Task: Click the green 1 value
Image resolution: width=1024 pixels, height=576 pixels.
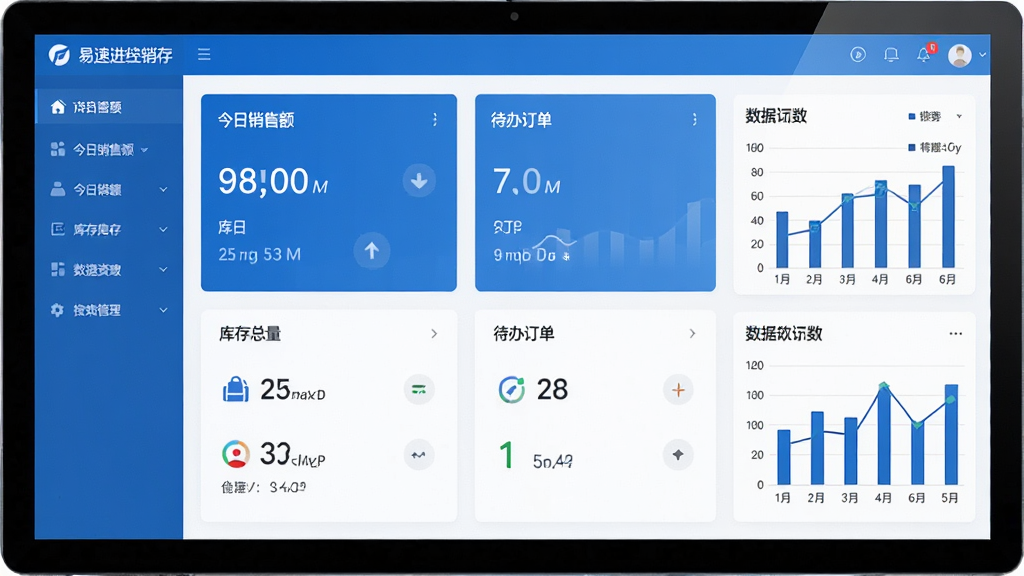Action: pyautogui.click(x=506, y=455)
